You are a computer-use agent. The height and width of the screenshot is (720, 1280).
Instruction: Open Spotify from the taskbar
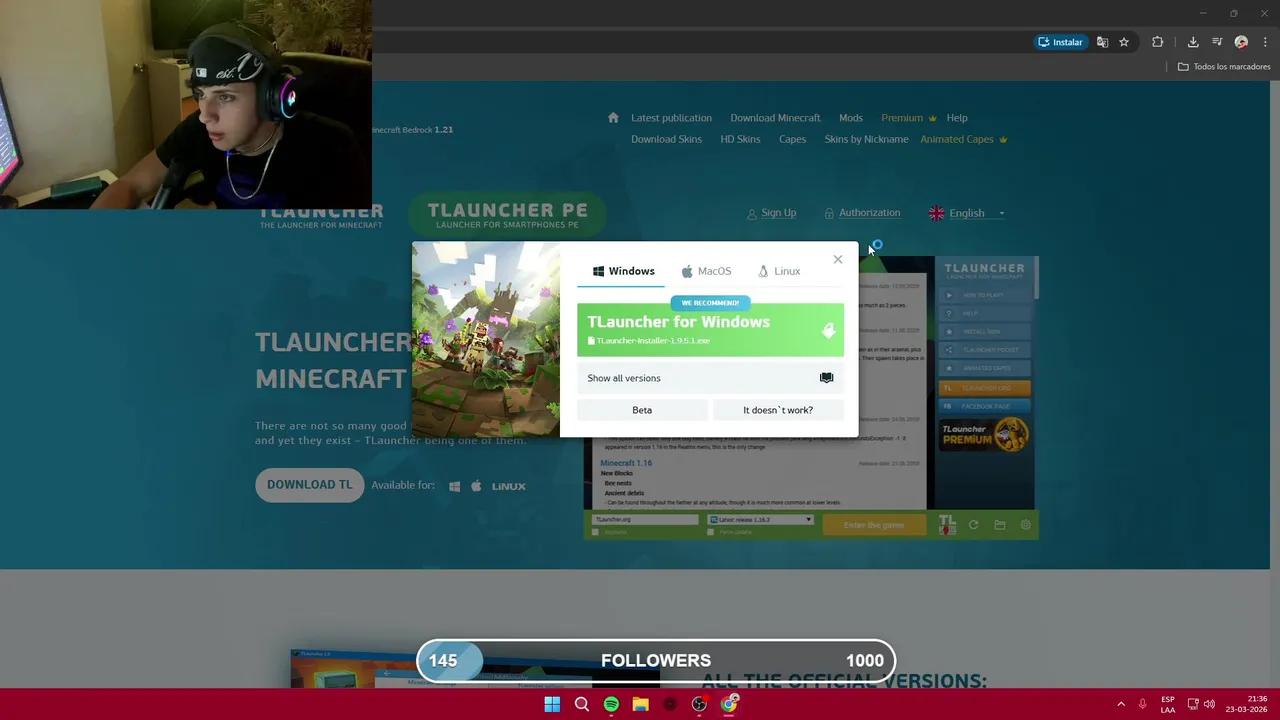pos(611,704)
